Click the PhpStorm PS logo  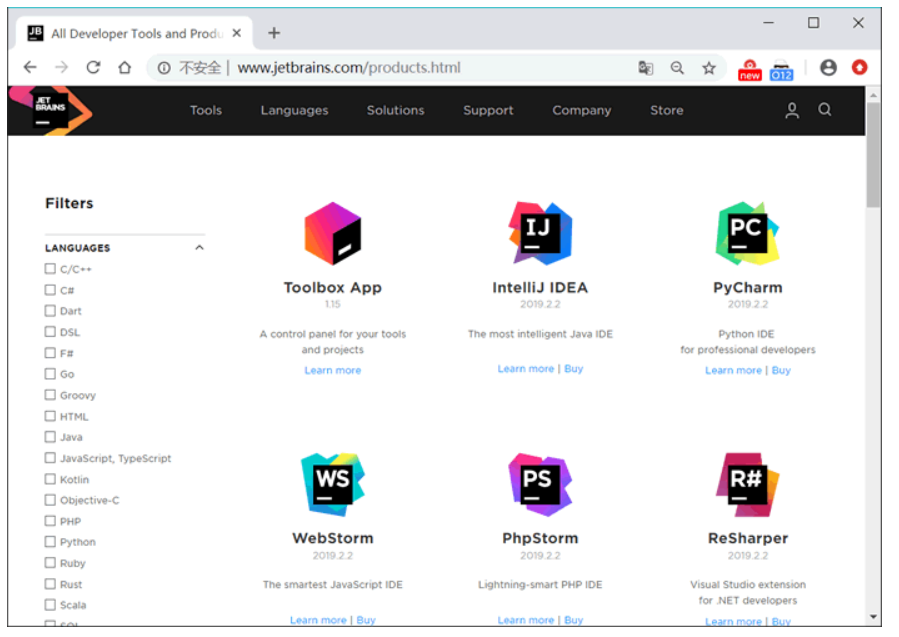(x=540, y=484)
